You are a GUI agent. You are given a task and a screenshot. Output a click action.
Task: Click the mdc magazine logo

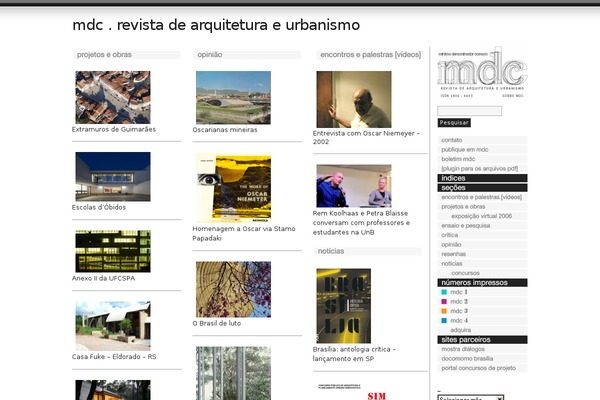[x=482, y=70]
